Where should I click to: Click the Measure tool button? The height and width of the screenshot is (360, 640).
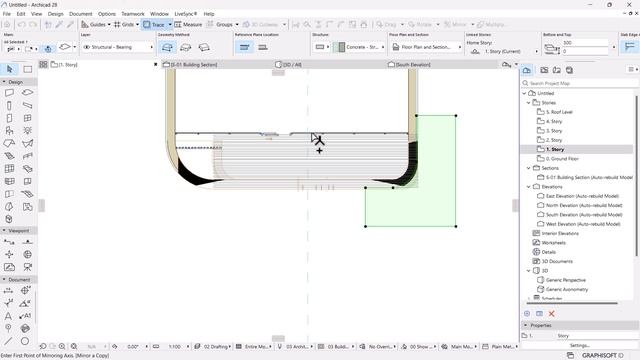click(188, 24)
